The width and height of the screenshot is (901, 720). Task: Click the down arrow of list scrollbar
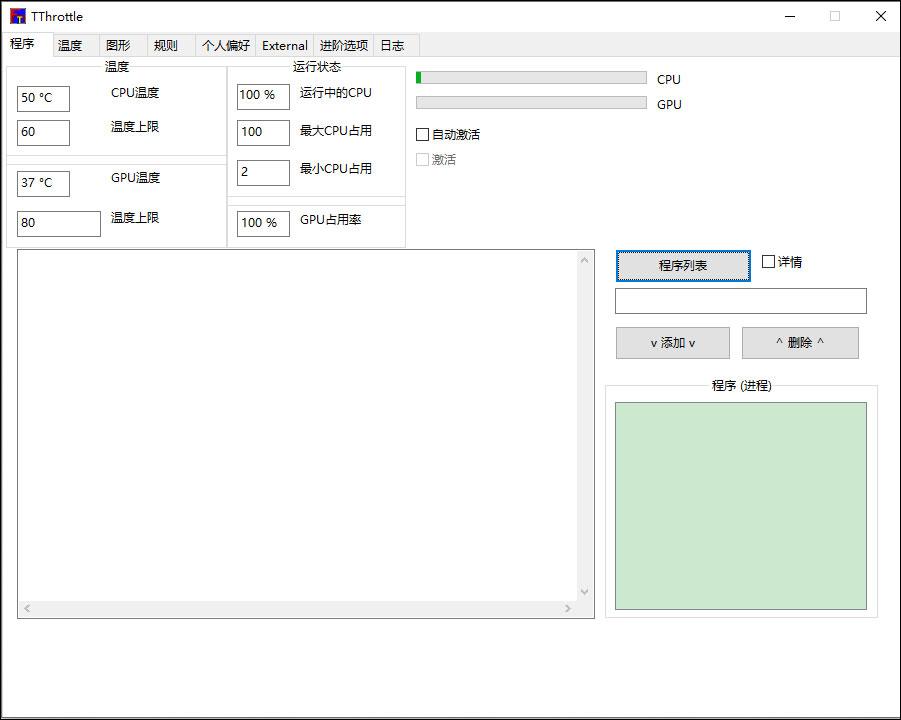click(585, 591)
